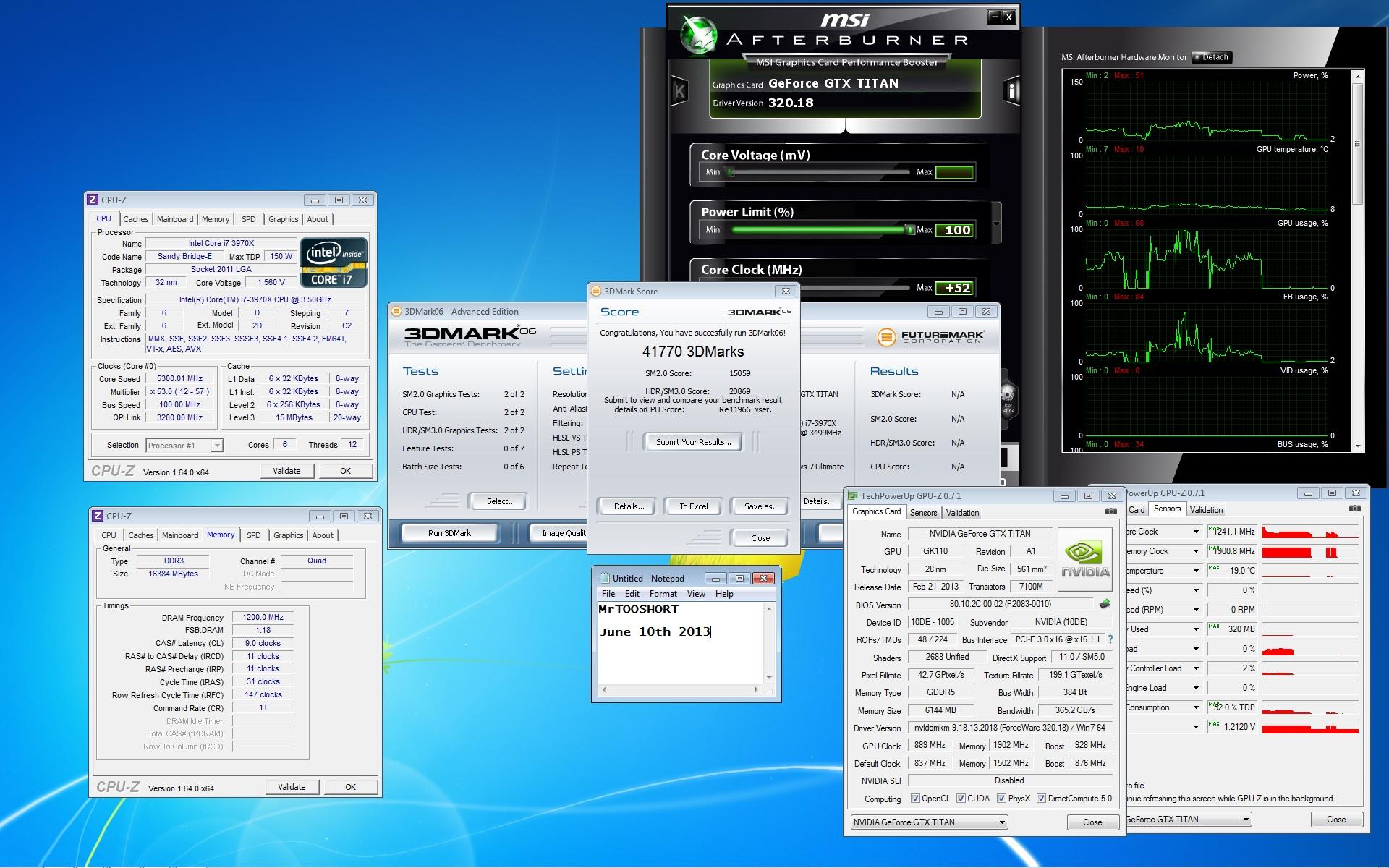1389x868 pixels.
Task: Click the title icon of the CPU-Z Memory window
Action: tap(98, 516)
